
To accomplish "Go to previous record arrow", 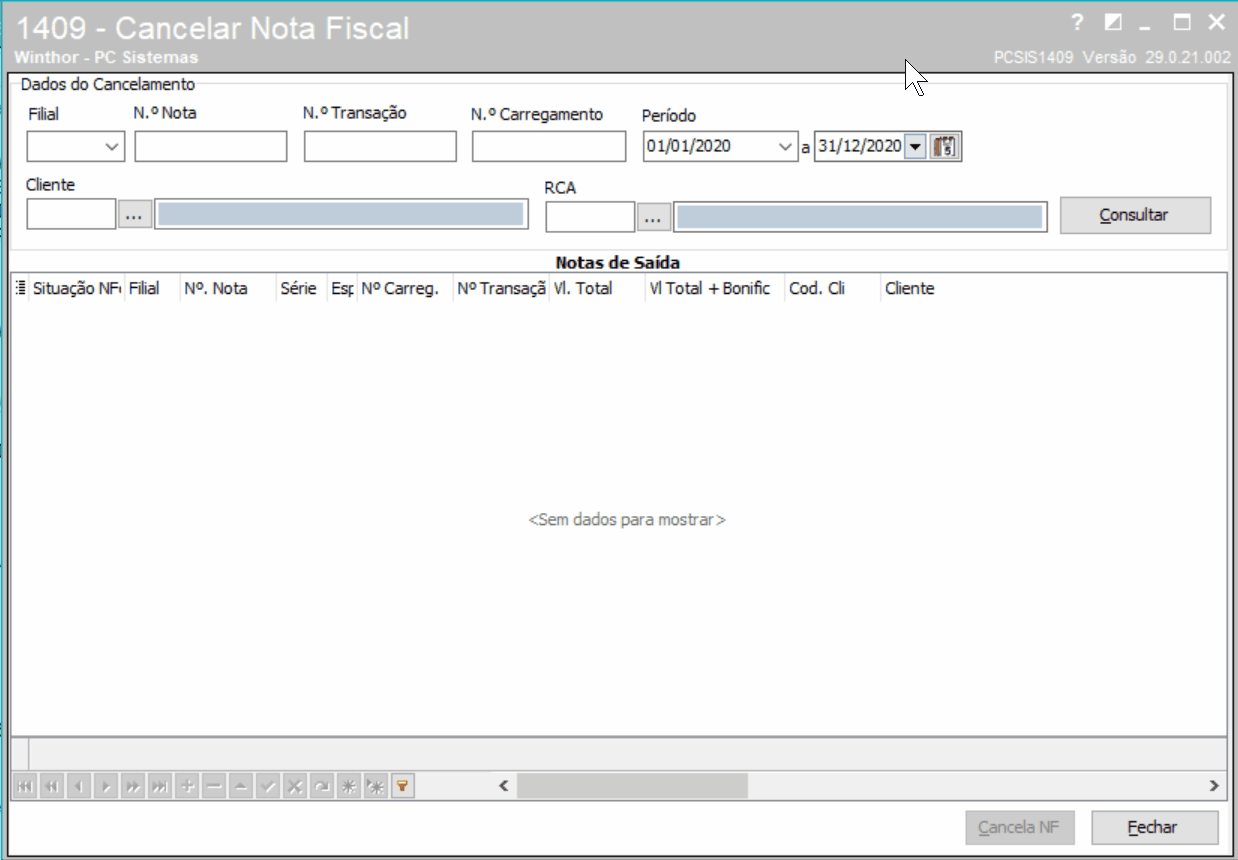I will (78, 787).
